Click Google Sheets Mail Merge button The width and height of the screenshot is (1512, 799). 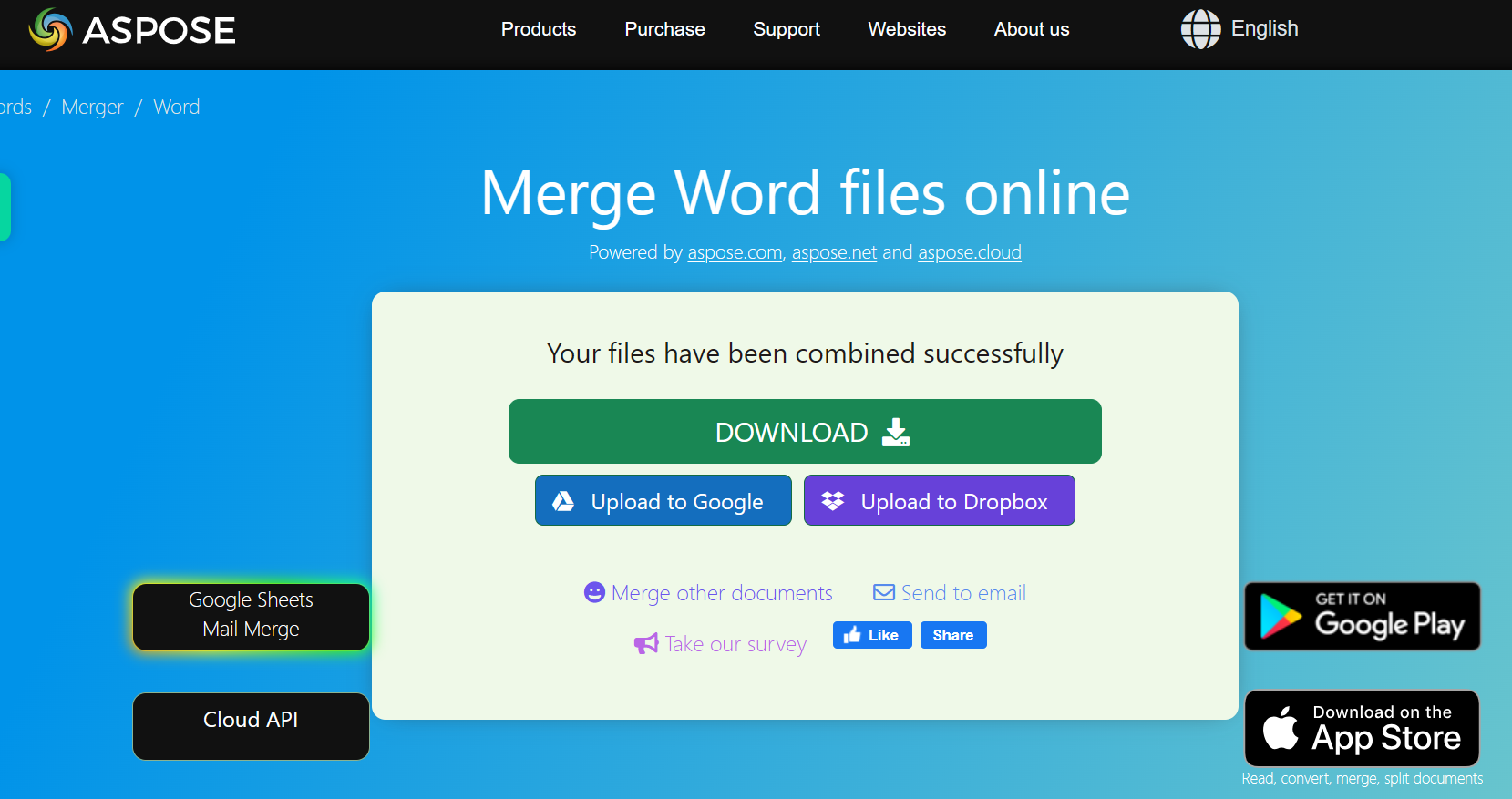(251, 617)
